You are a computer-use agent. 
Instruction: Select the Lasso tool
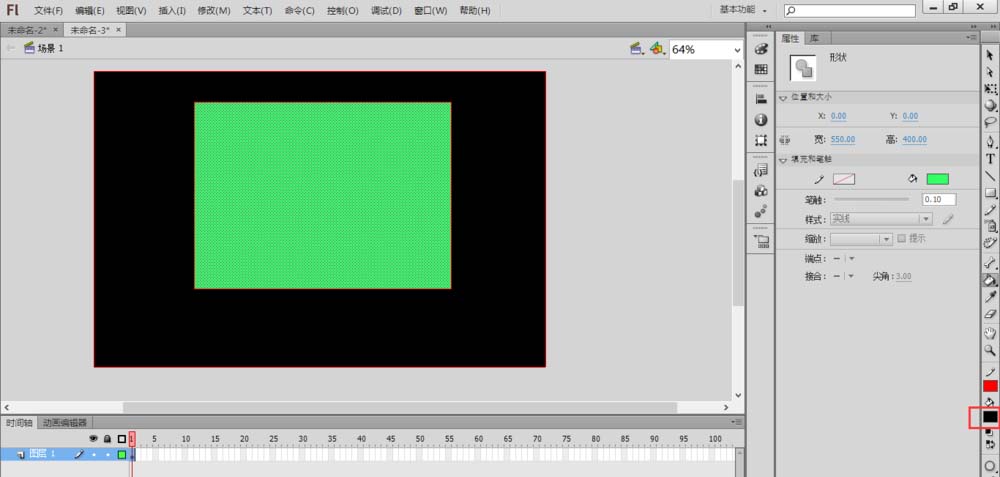pyautogui.click(x=990, y=122)
